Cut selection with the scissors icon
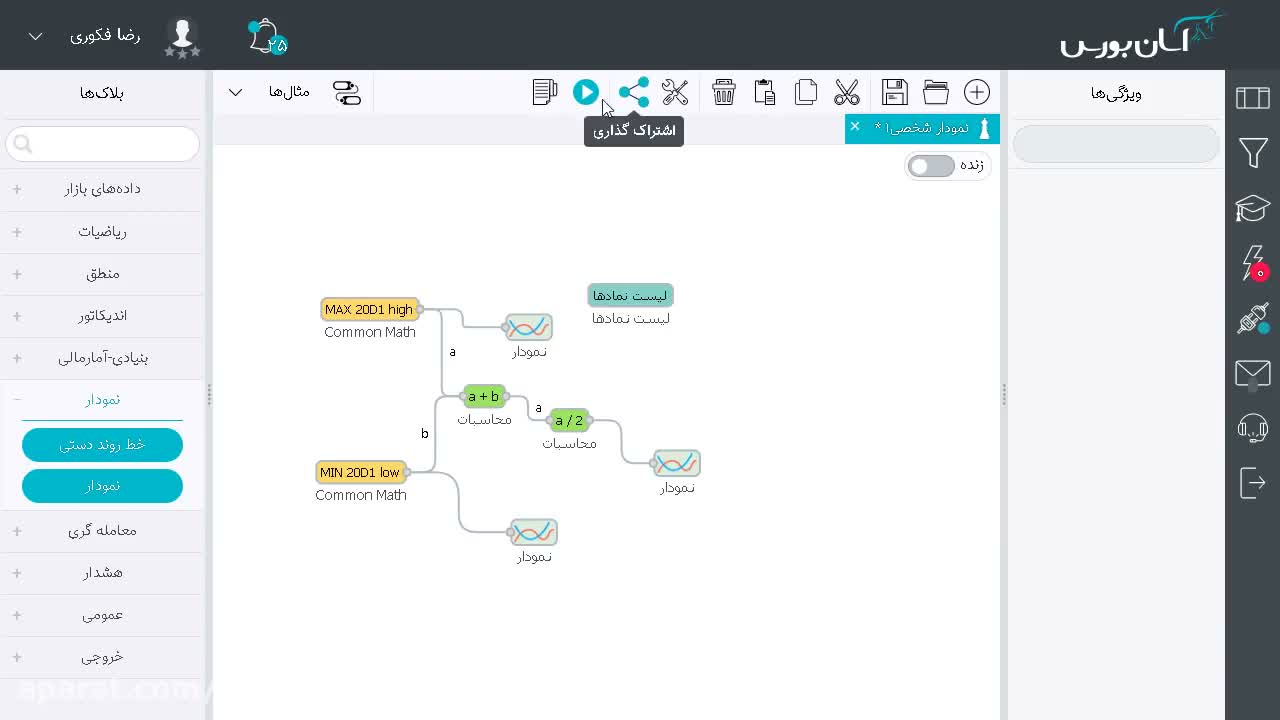Viewport: 1280px width, 720px height. [847, 92]
